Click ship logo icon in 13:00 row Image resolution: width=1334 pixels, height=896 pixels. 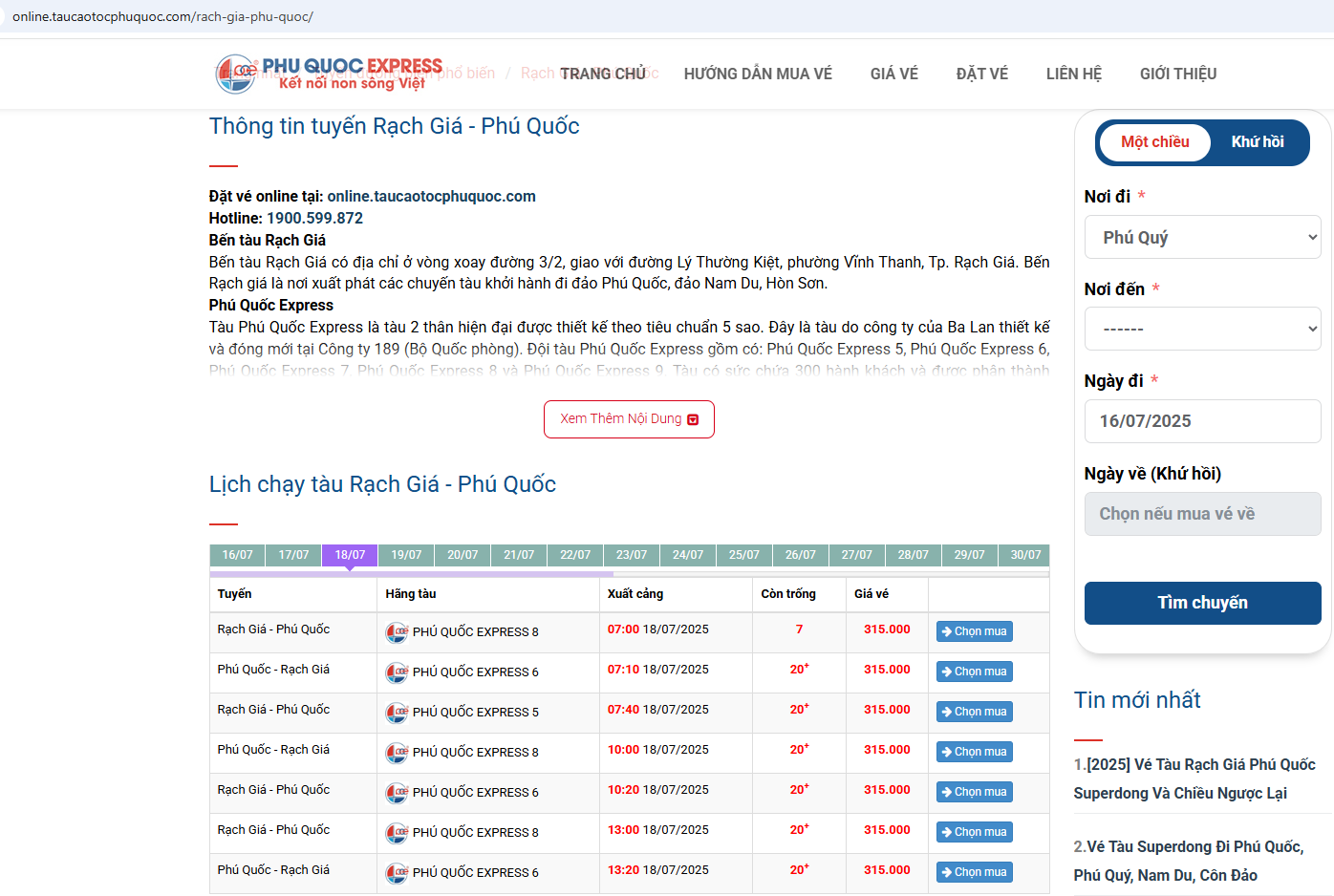coord(397,833)
